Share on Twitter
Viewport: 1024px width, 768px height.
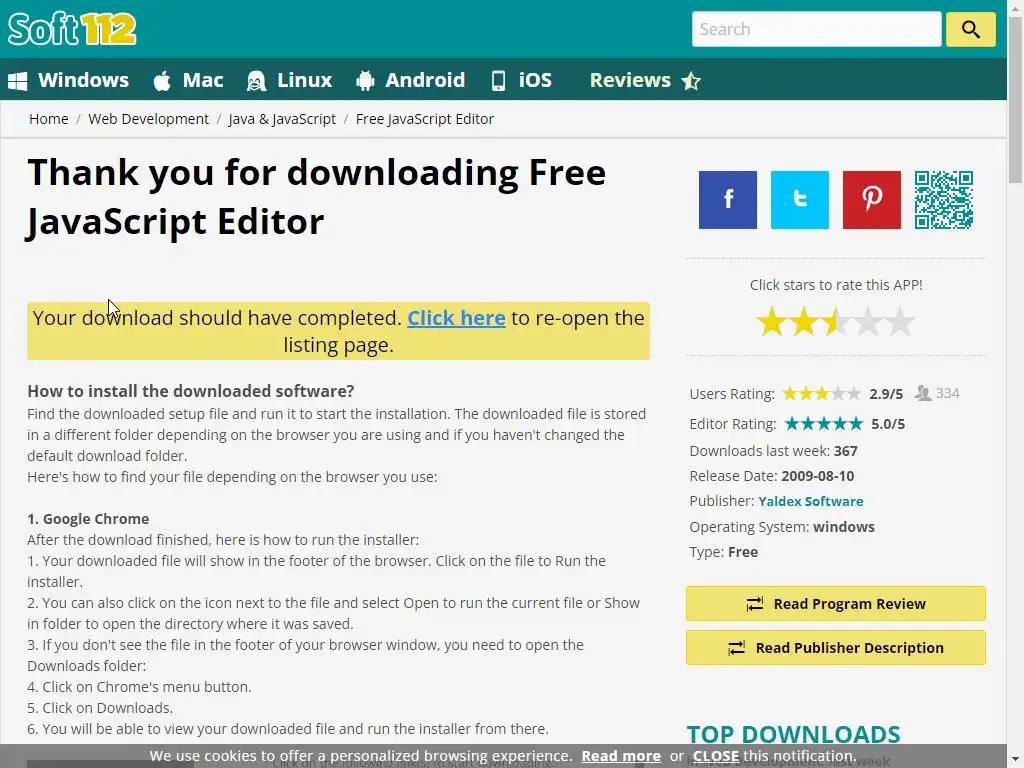pos(799,200)
